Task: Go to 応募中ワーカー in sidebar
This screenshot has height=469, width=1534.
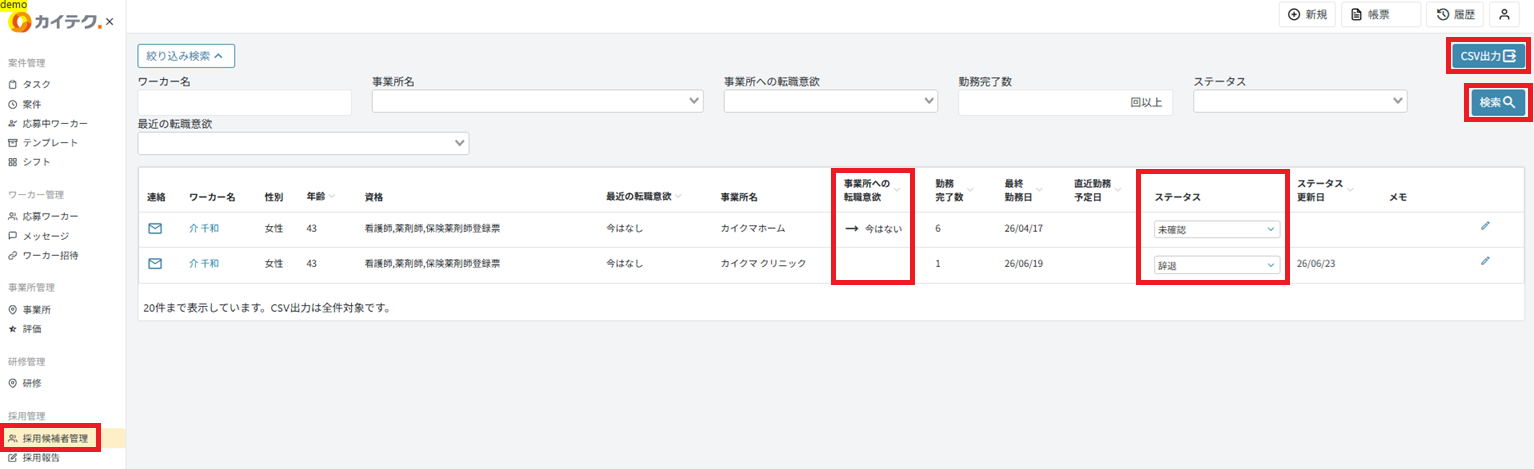Action: (54, 123)
